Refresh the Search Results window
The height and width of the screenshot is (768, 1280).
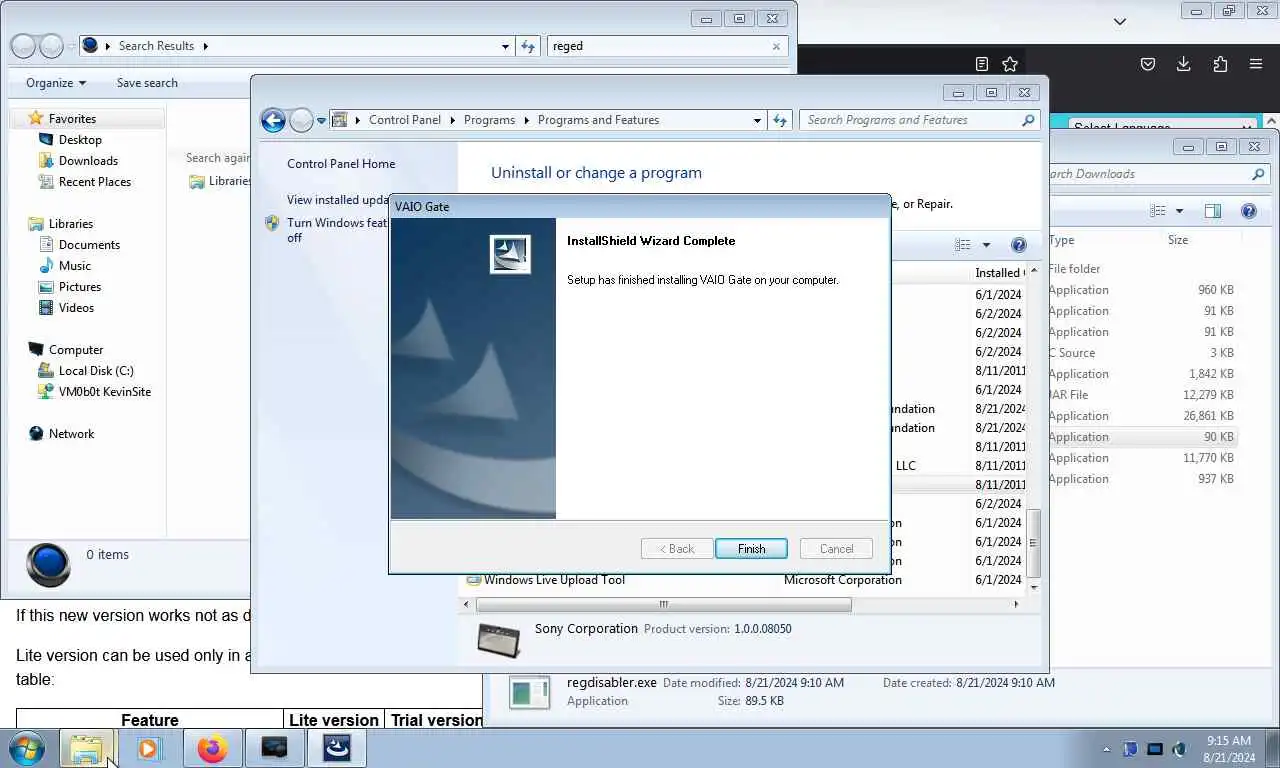529,46
